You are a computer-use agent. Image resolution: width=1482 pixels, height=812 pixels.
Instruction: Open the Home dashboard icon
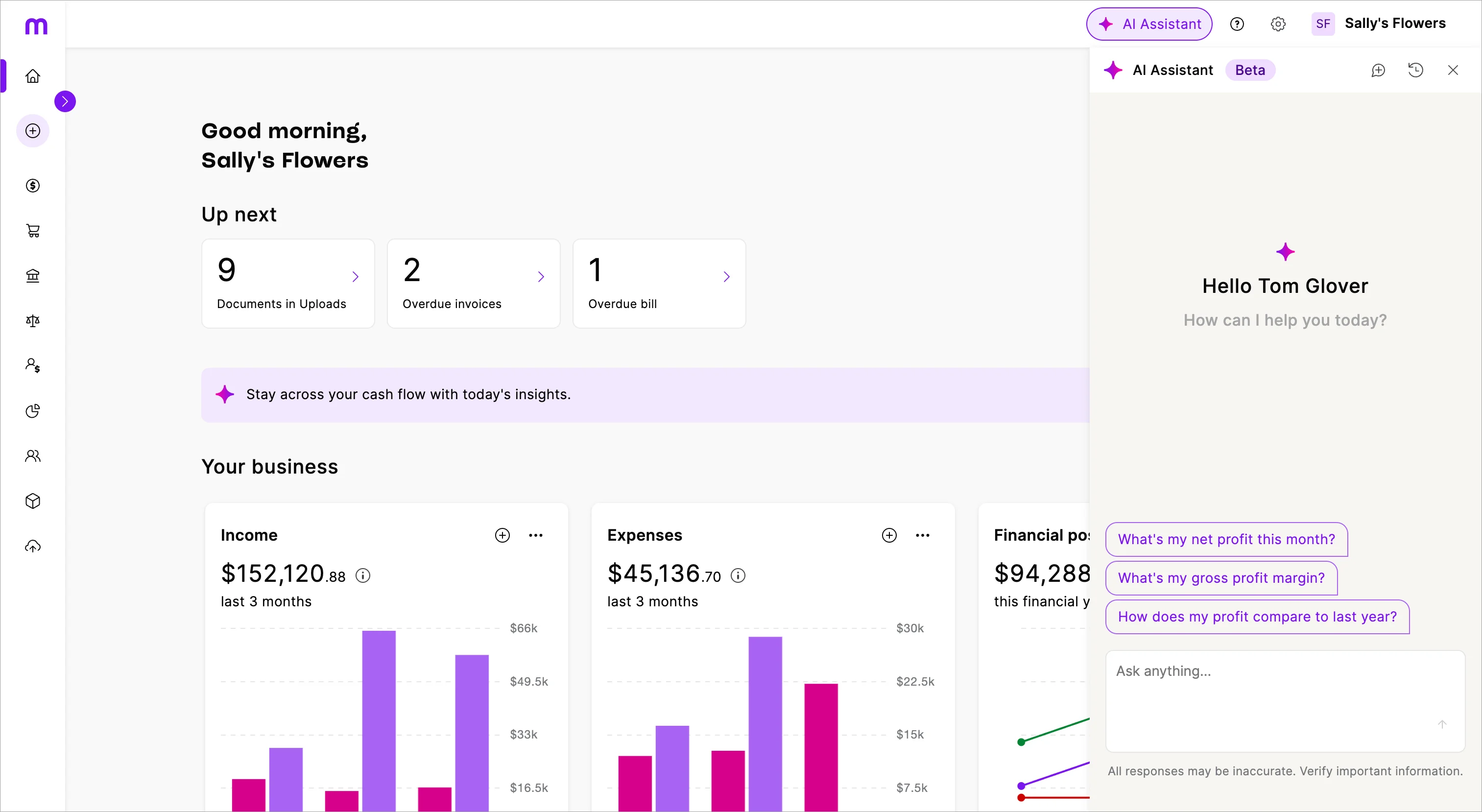click(33, 76)
